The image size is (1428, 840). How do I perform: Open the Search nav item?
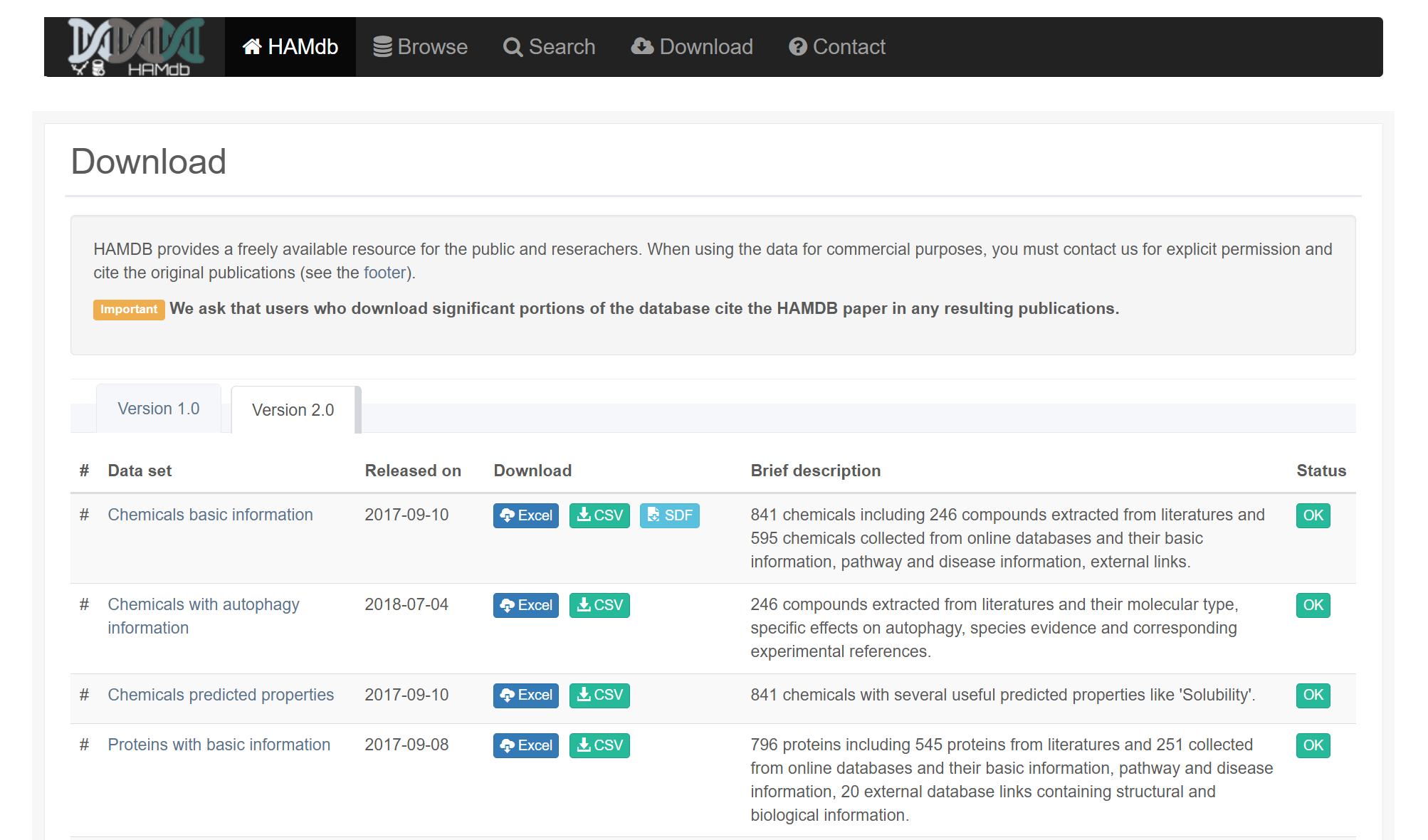point(549,47)
